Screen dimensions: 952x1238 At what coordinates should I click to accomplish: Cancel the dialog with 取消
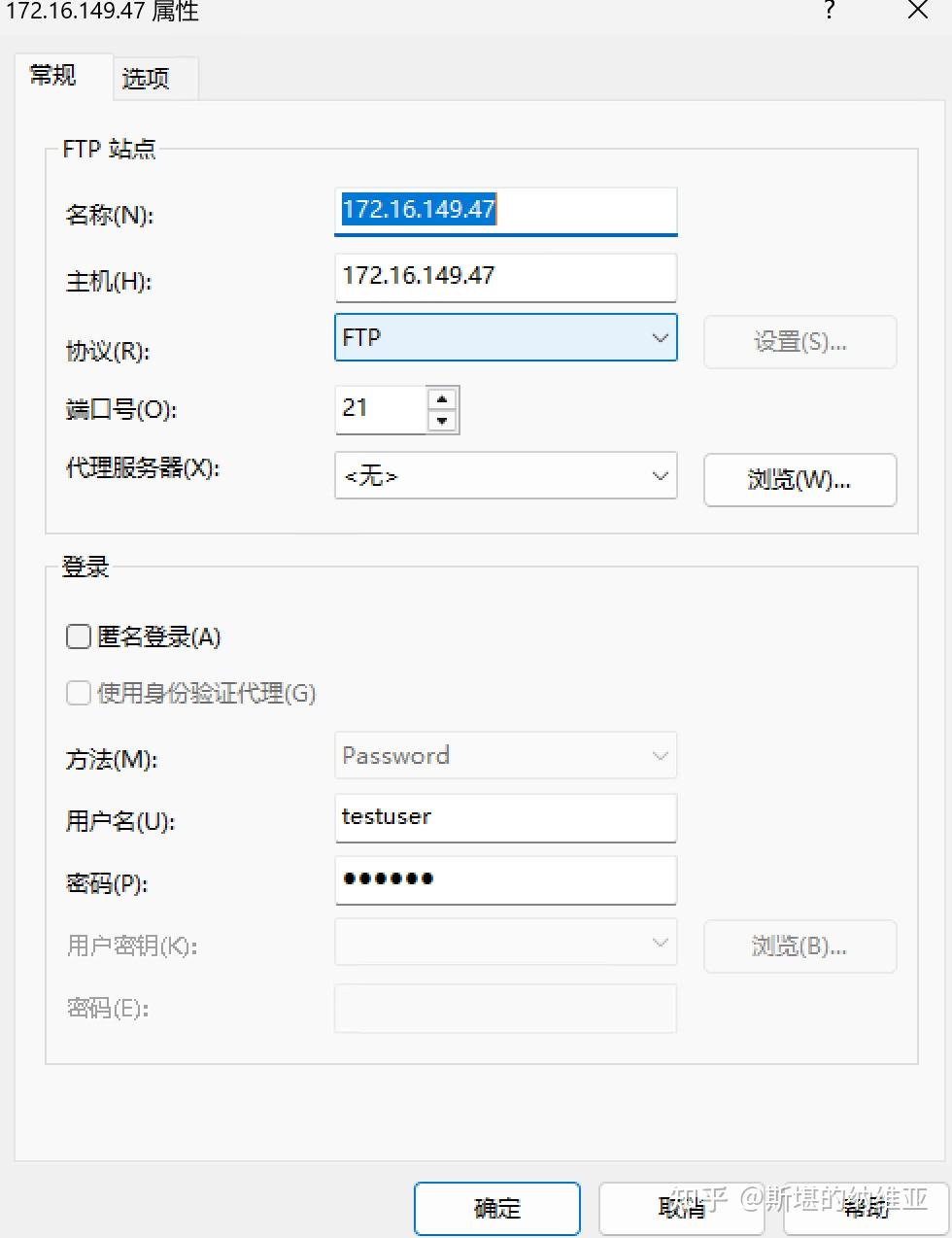point(681,1208)
